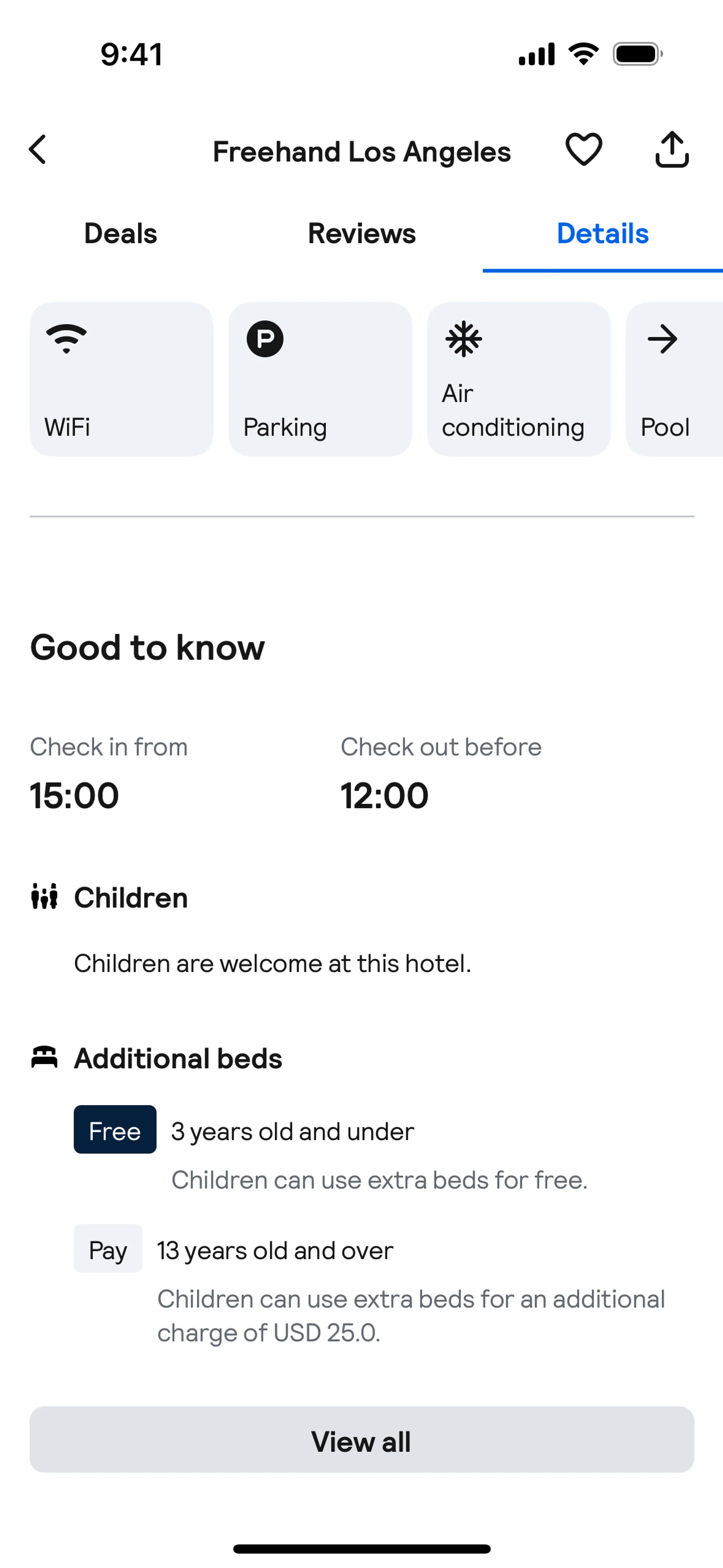The height and width of the screenshot is (1568, 723).
Task: Open the Reviews tab
Action: click(x=361, y=234)
